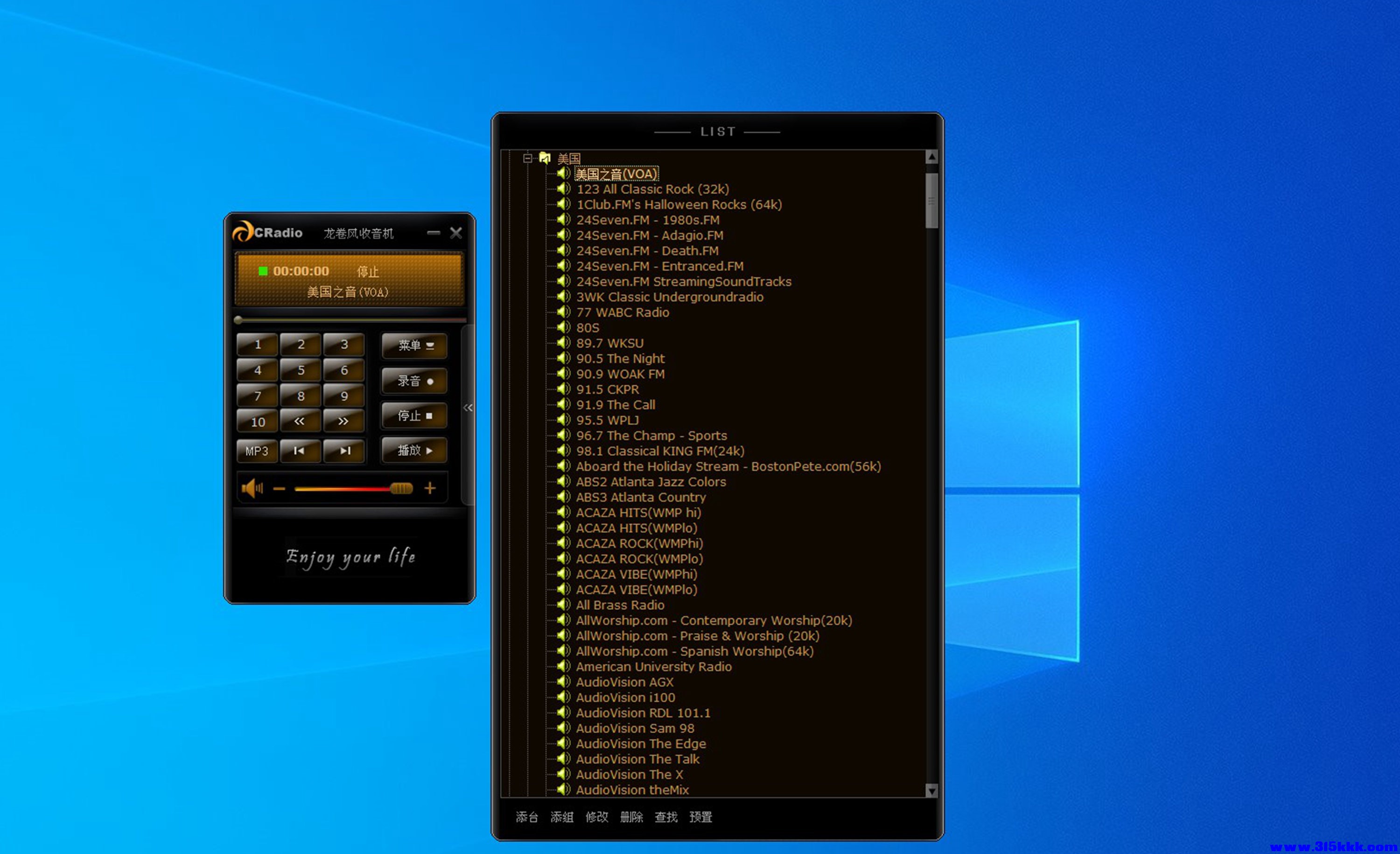
Task: Select station AudioVision theMix
Action: pos(632,789)
